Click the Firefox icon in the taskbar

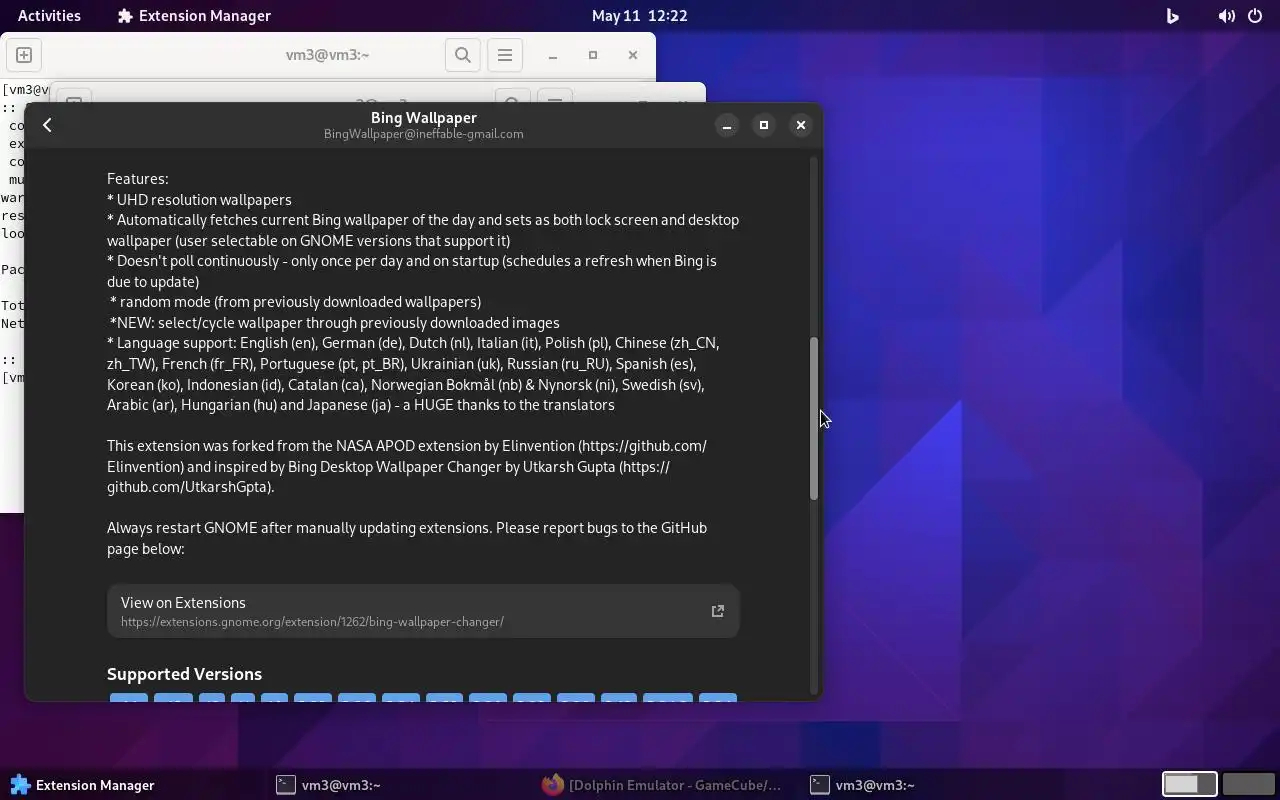[553, 785]
